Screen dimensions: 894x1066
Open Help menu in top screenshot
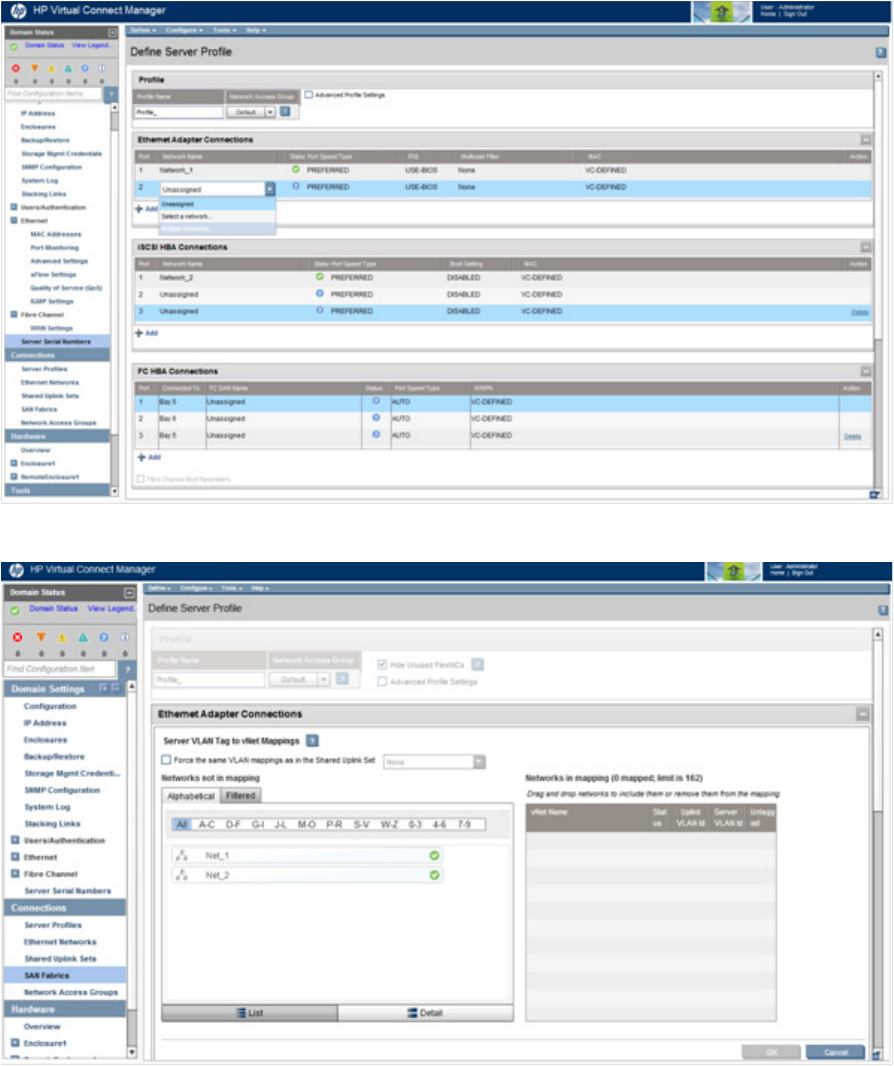coord(256,30)
